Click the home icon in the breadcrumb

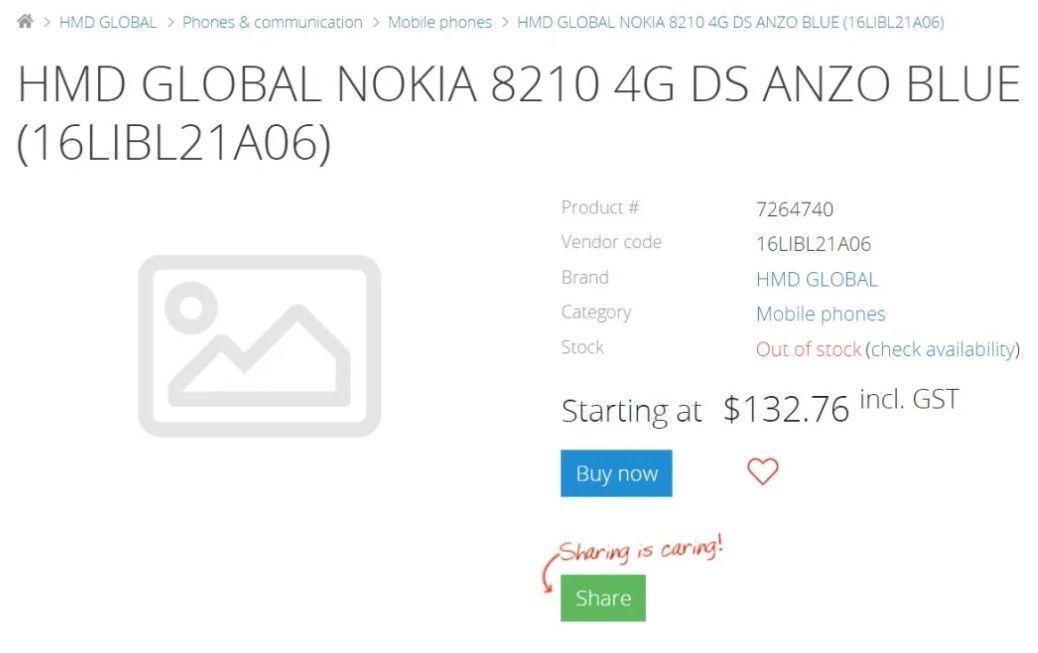(25, 20)
